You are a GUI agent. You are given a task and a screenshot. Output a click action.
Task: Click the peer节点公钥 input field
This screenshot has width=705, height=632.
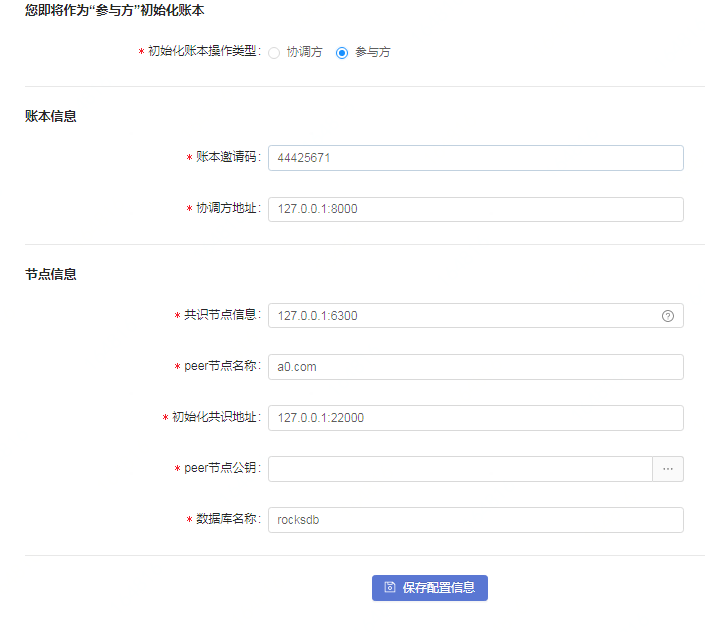[x=460, y=469]
